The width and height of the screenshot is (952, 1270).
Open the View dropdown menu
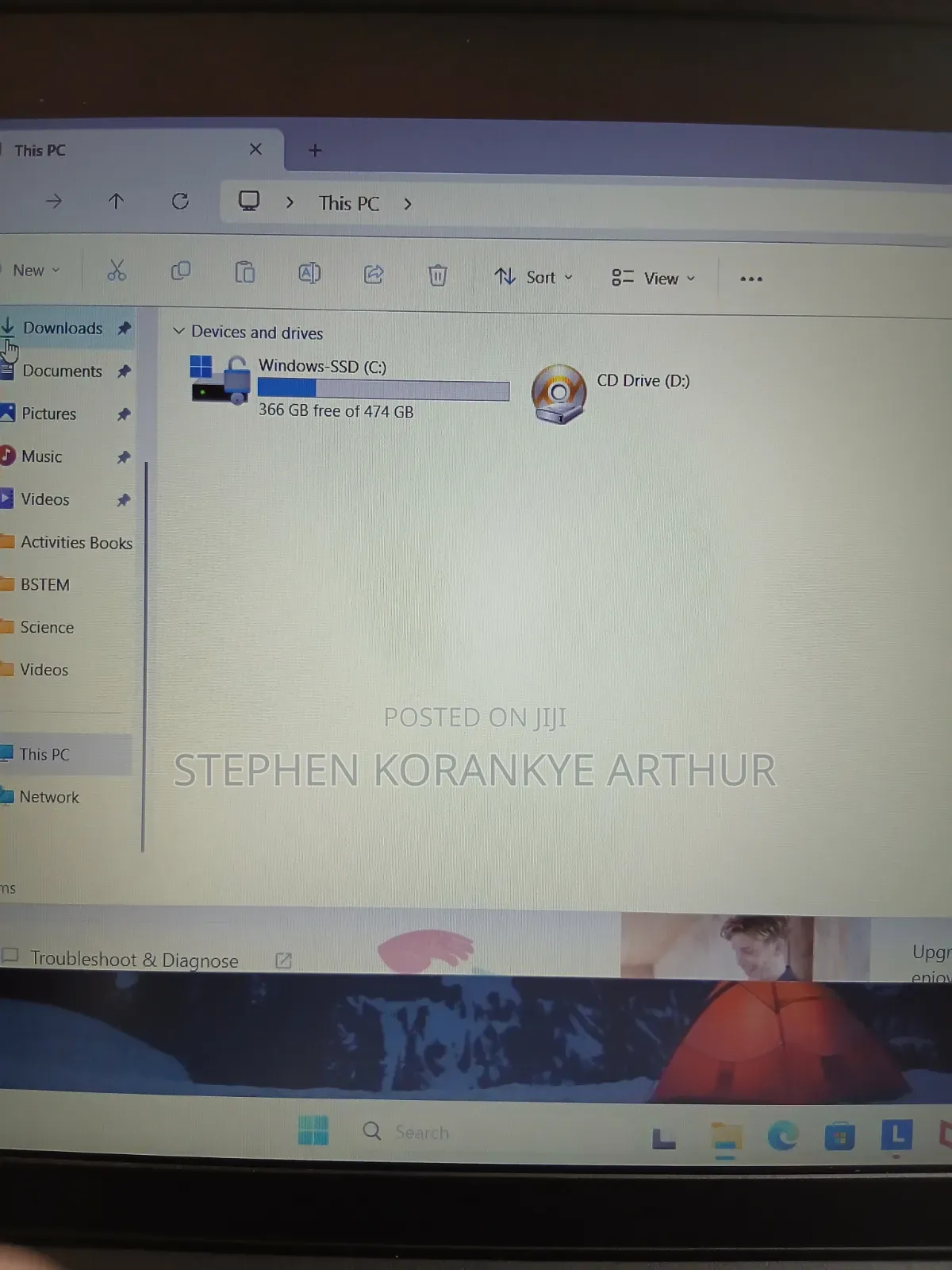[653, 278]
